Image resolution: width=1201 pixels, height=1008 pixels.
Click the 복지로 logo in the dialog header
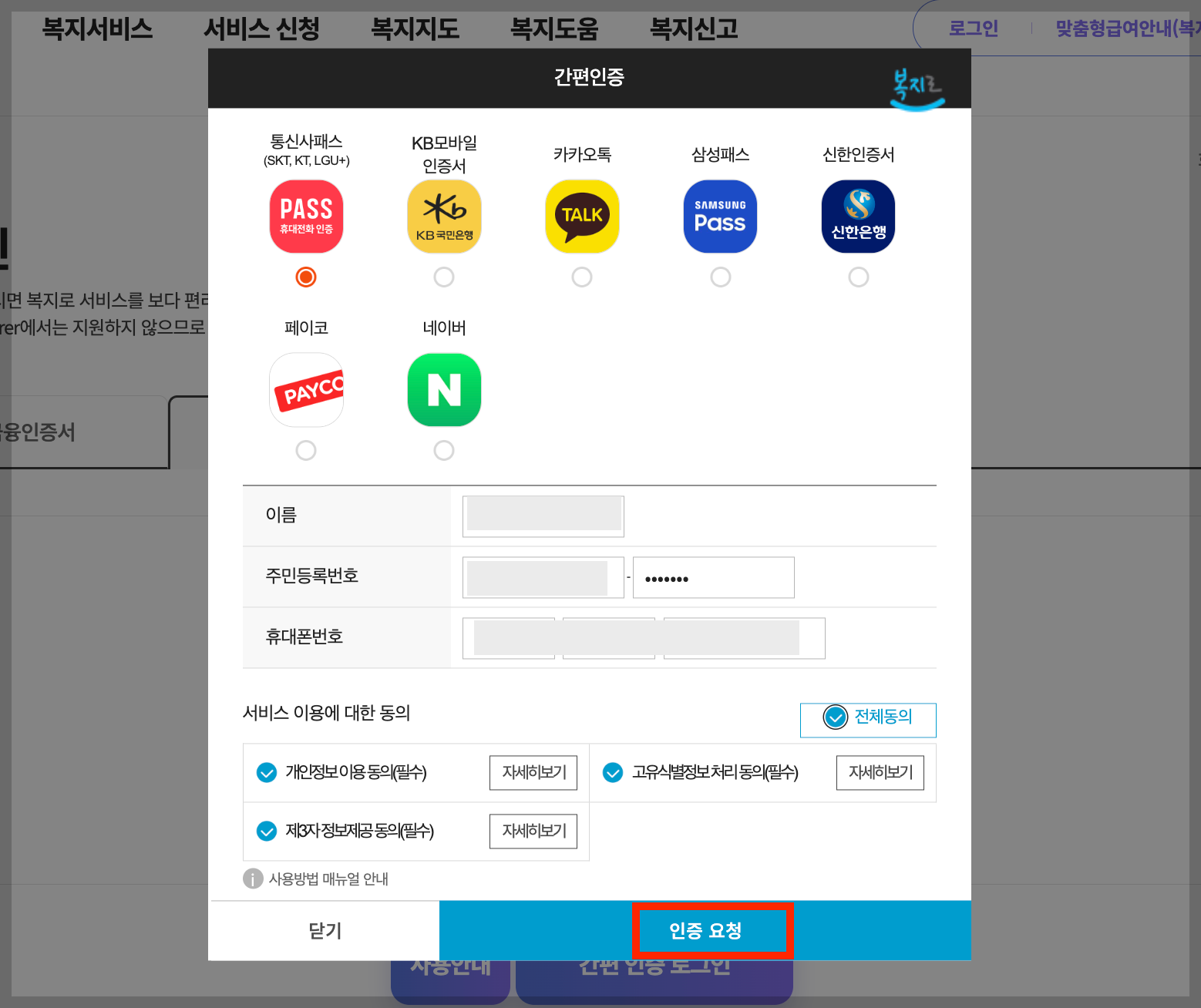coord(917,89)
